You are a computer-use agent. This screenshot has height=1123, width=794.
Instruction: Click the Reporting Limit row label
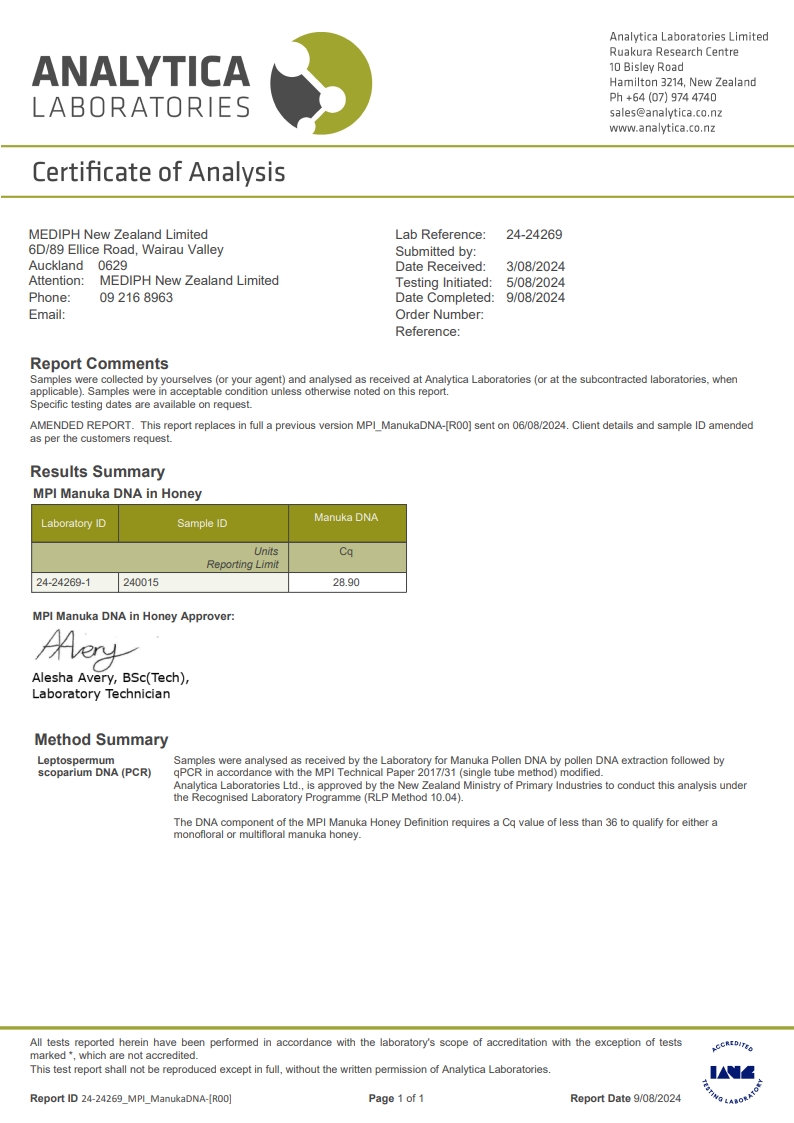pyautogui.click(x=242, y=564)
